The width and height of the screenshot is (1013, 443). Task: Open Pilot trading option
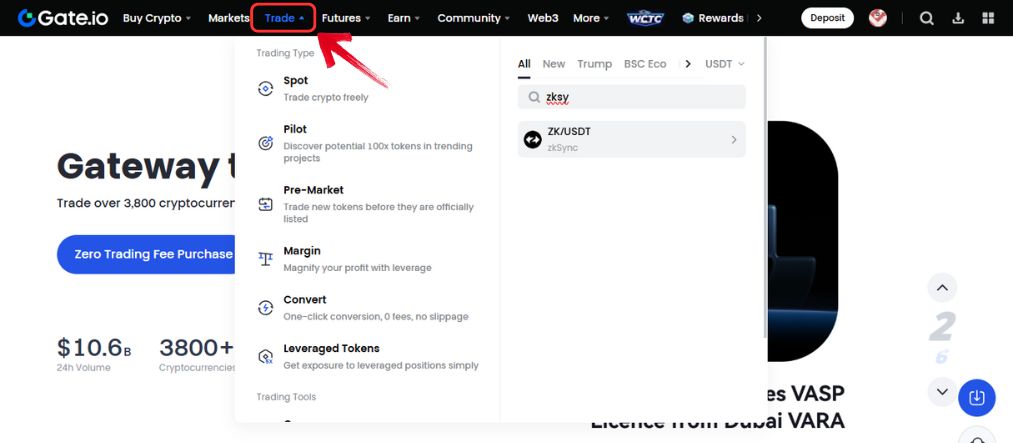point(368,143)
